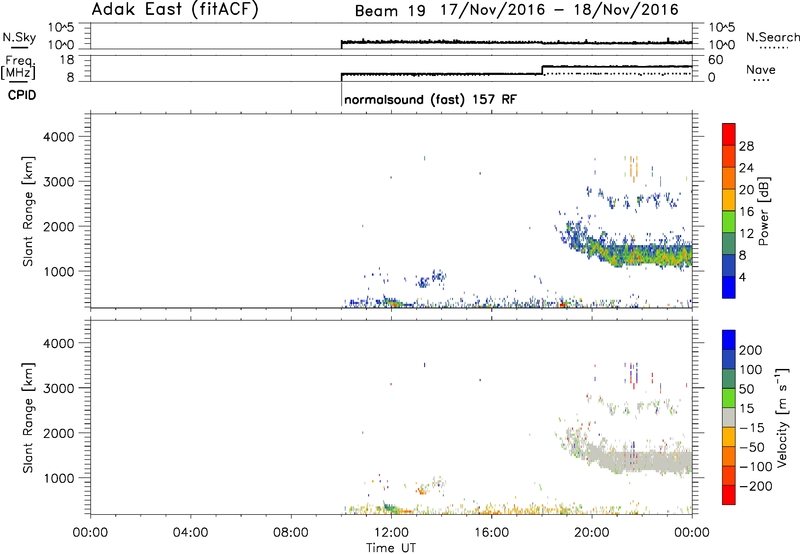
Task: Click the 'Time UT' axis title
Action: (x=391, y=548)
